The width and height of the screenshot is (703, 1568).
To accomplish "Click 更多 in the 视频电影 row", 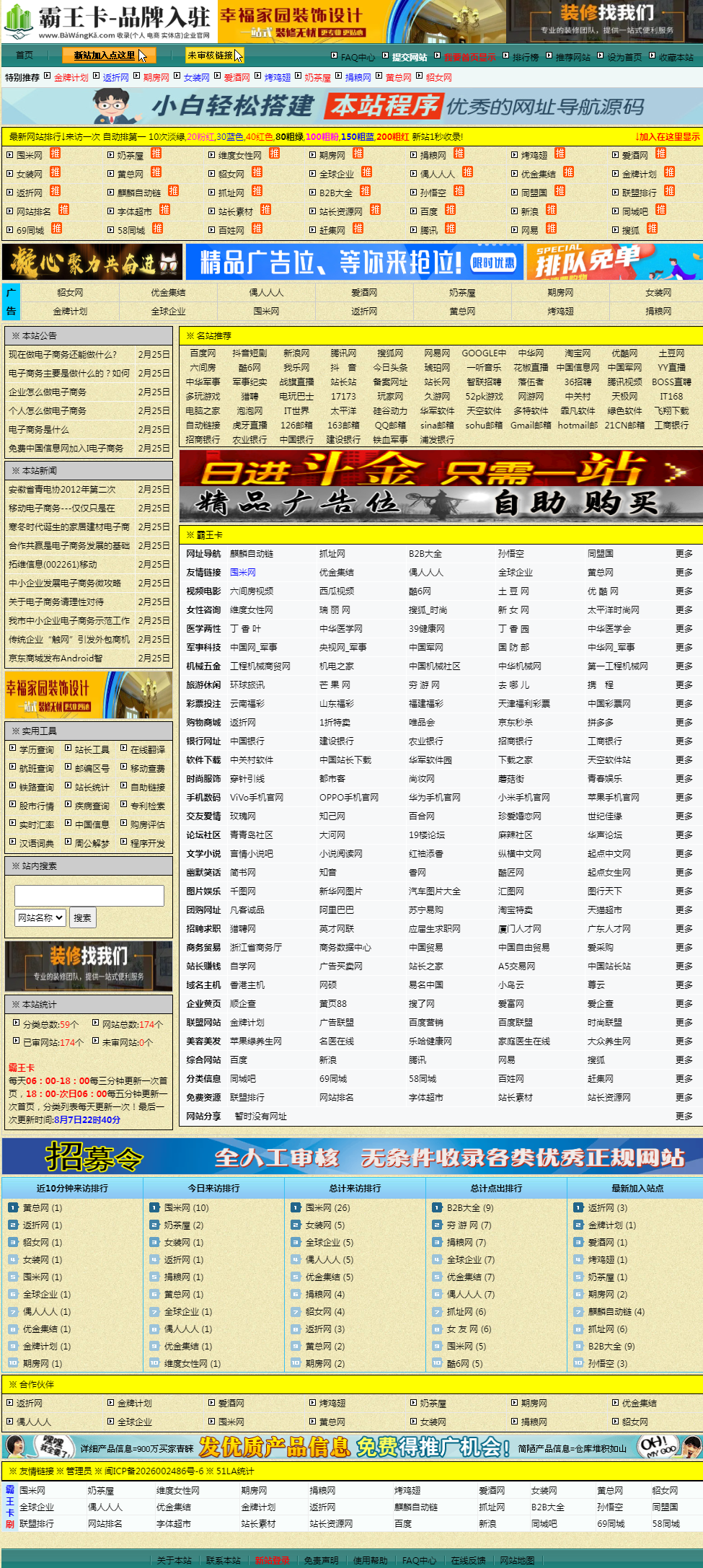I will coord(684,591).
